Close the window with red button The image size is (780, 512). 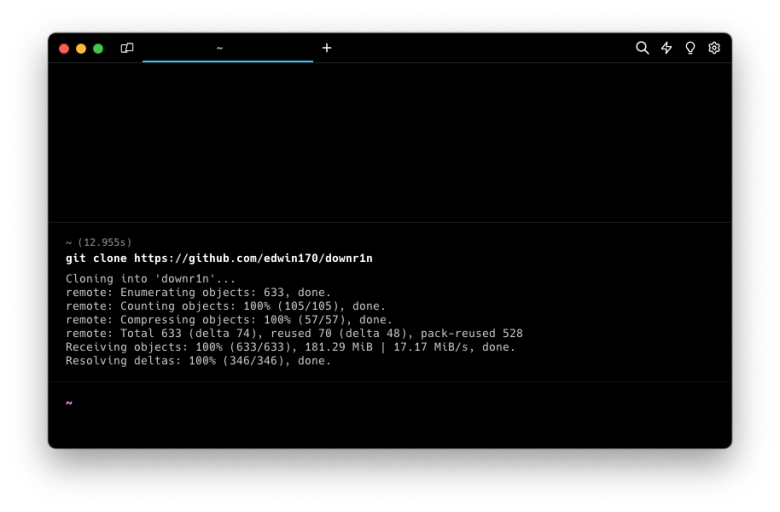[64, 48]
